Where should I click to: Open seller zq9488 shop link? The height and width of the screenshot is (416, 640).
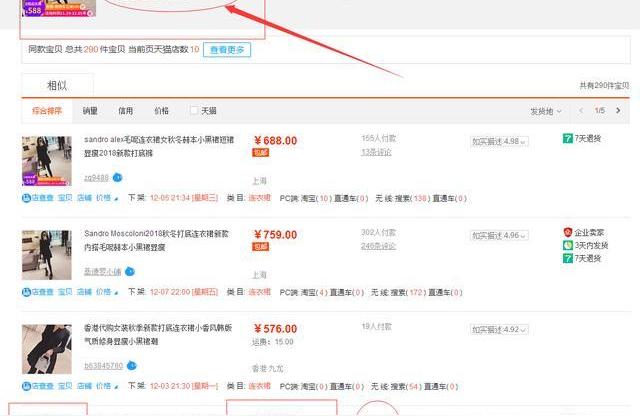(96, 178)
